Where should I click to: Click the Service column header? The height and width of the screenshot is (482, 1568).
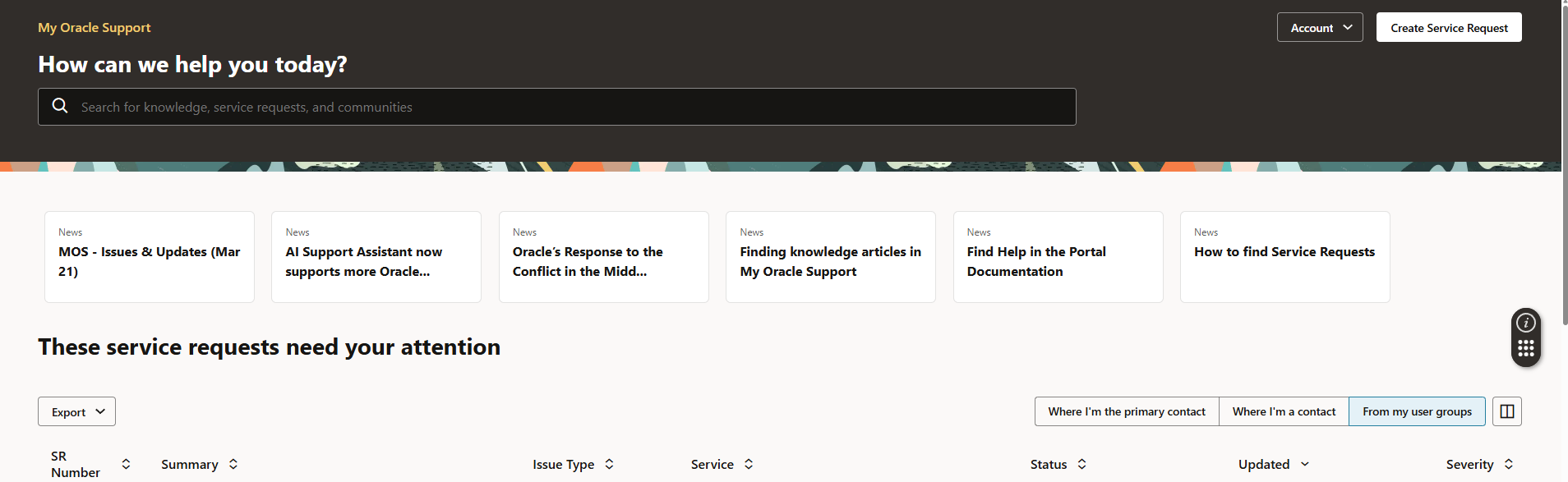[x=713, y=464]
